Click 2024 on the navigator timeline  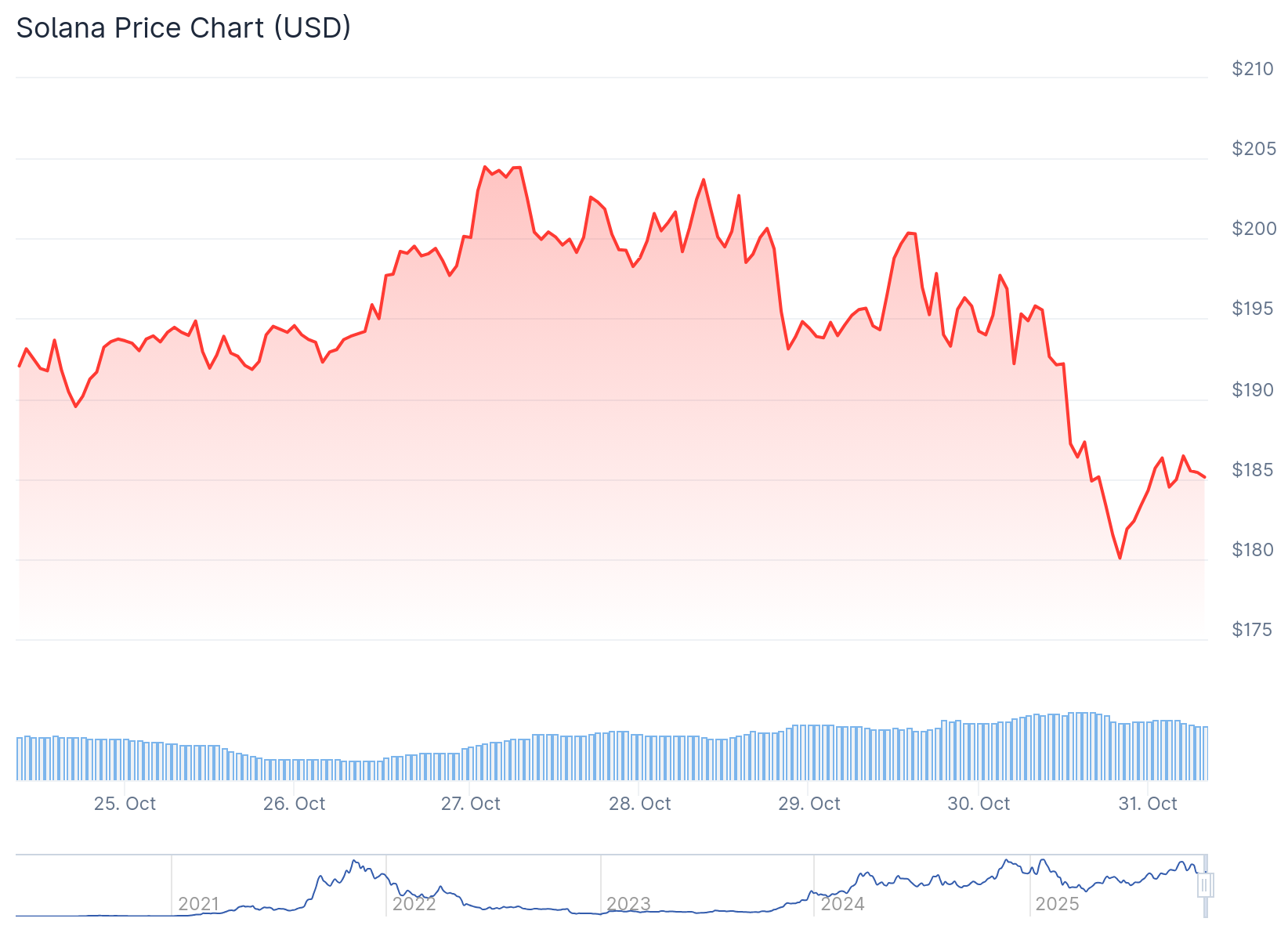pos(842,904)
